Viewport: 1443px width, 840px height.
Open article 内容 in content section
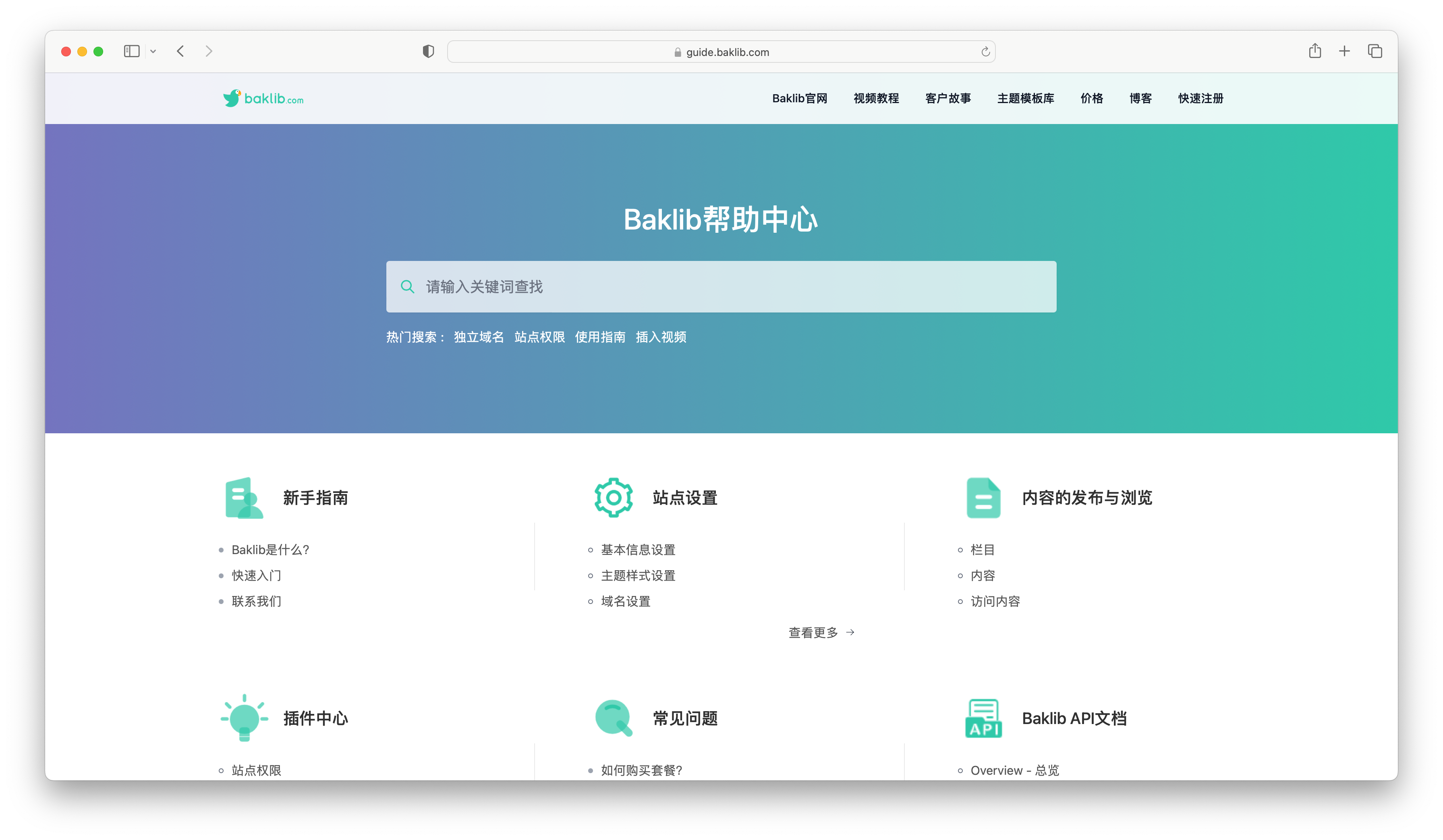(x=983, y=576)
